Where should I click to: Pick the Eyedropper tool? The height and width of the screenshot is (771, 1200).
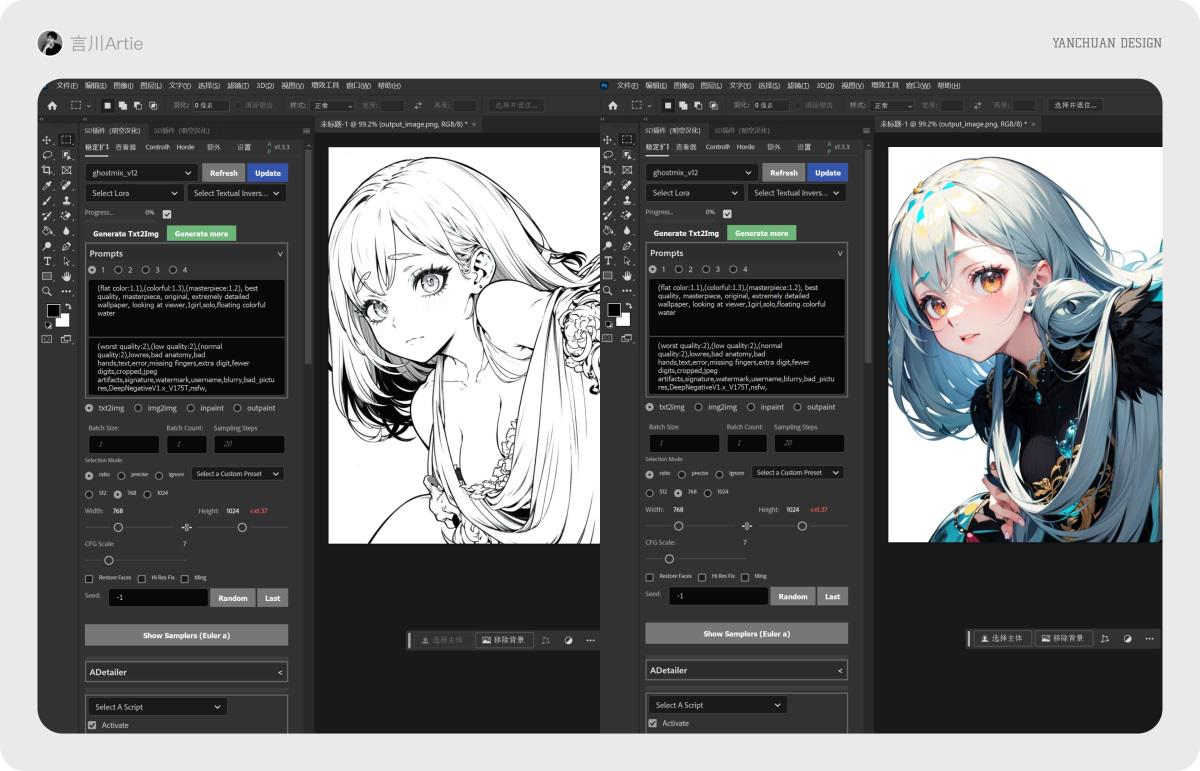pyautogui.click(x=45, y=184)
